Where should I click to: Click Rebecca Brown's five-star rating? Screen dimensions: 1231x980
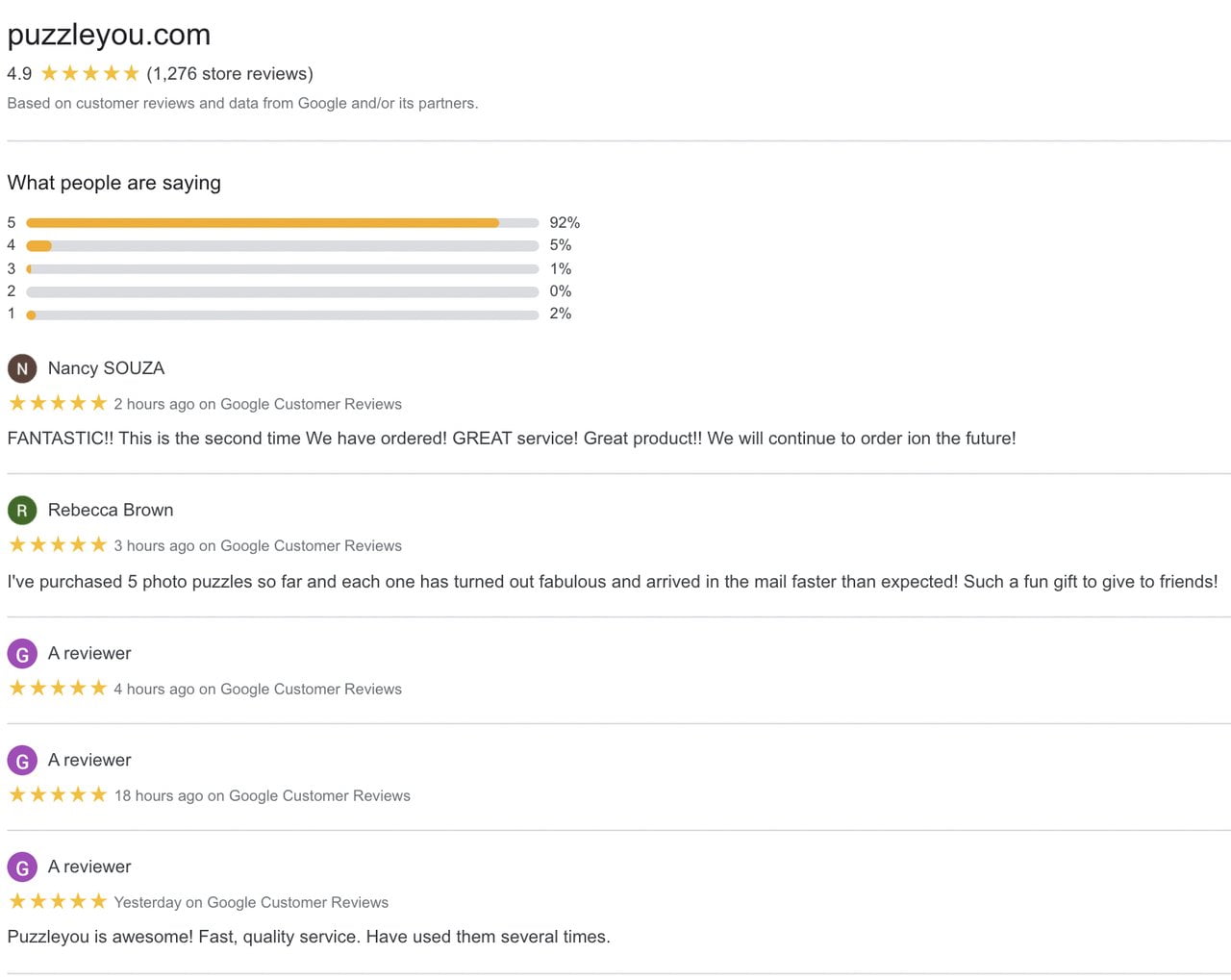58,544
